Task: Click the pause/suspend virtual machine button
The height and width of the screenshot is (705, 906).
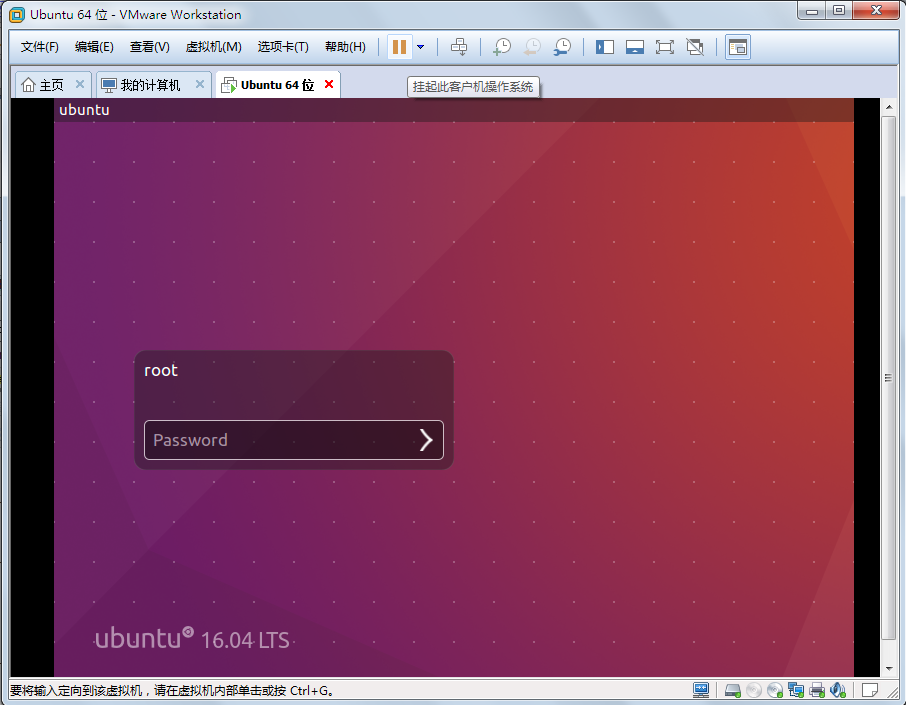Action: tap(399, 47)
